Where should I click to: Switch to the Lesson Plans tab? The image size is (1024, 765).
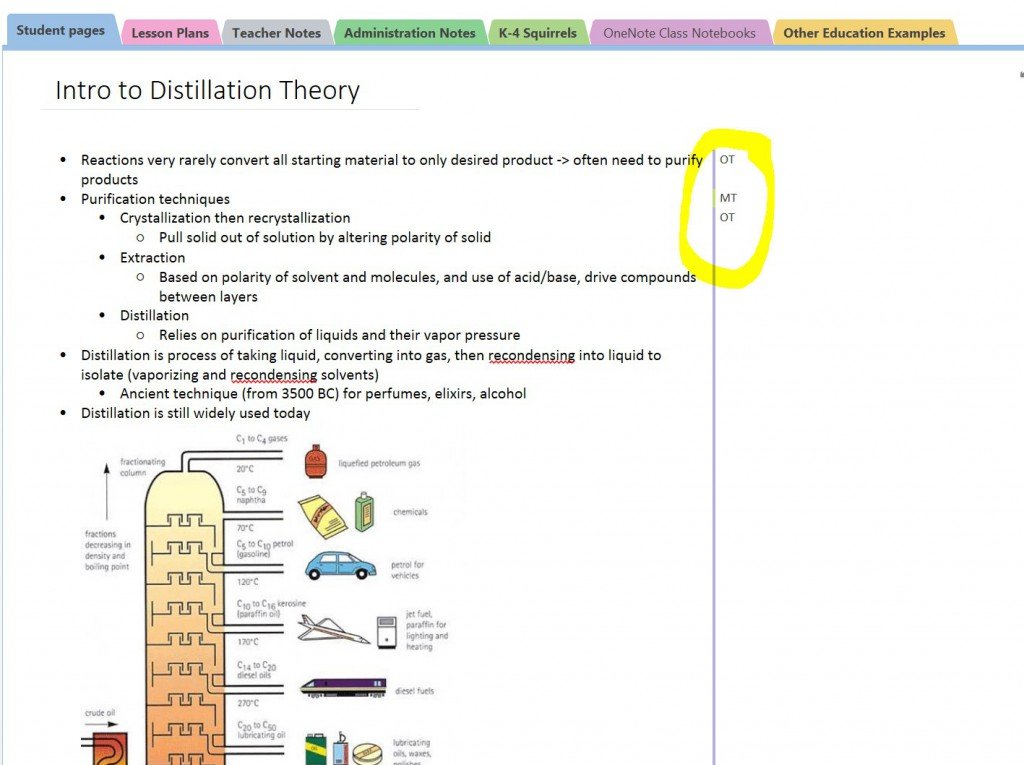[170, 33]
